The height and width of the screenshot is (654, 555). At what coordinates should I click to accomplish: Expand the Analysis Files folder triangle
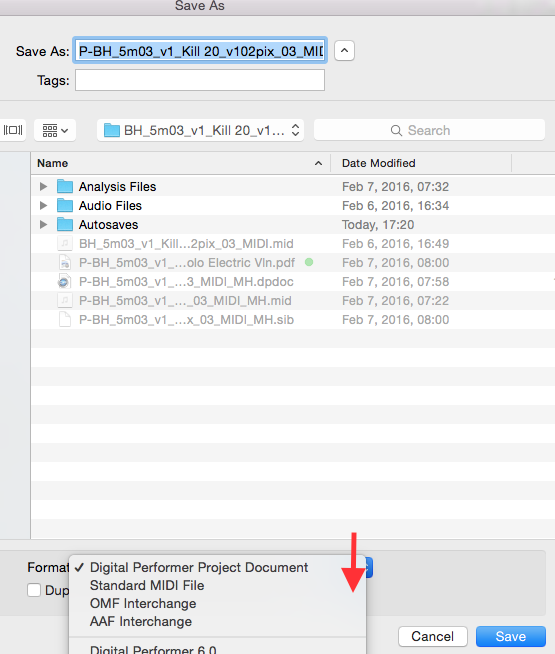tap(43, 186)
